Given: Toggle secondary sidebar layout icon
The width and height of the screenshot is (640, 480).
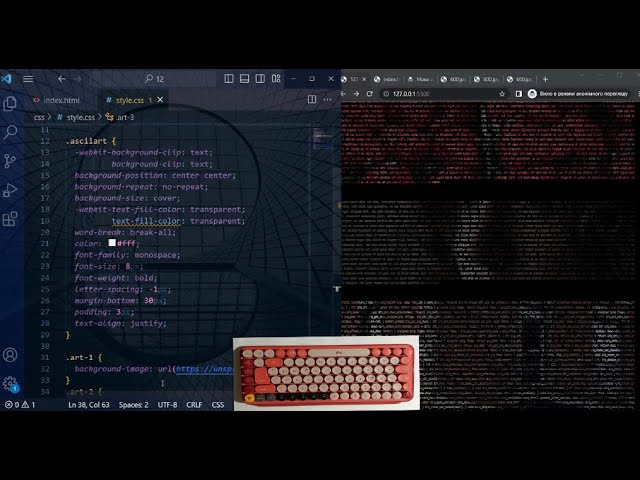Looking at the screenshot, I should (260, 79).
